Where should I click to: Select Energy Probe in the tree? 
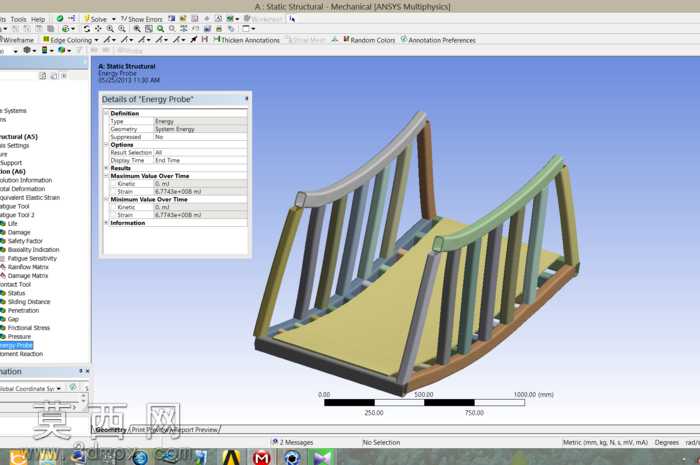tap(16, 345)
